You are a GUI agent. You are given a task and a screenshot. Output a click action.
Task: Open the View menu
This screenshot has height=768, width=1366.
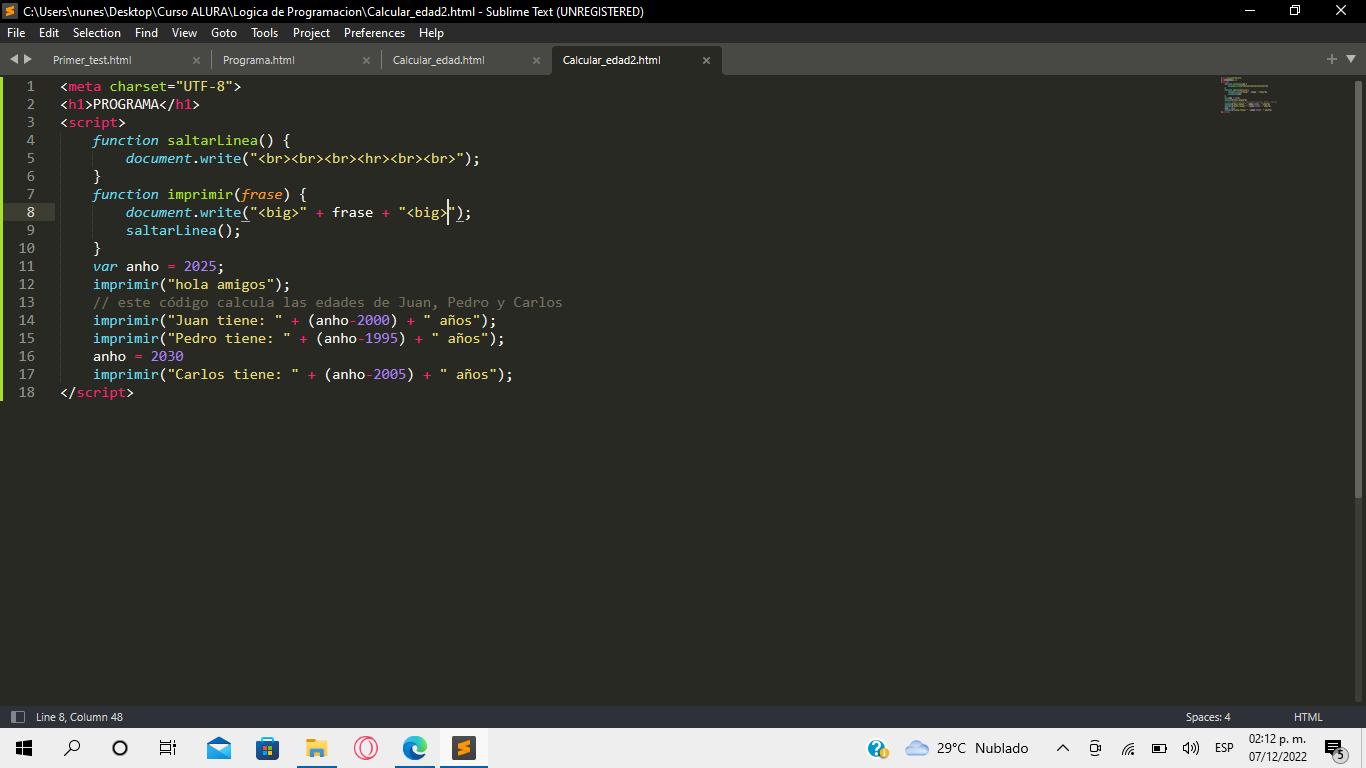click(x=184, y=33)
